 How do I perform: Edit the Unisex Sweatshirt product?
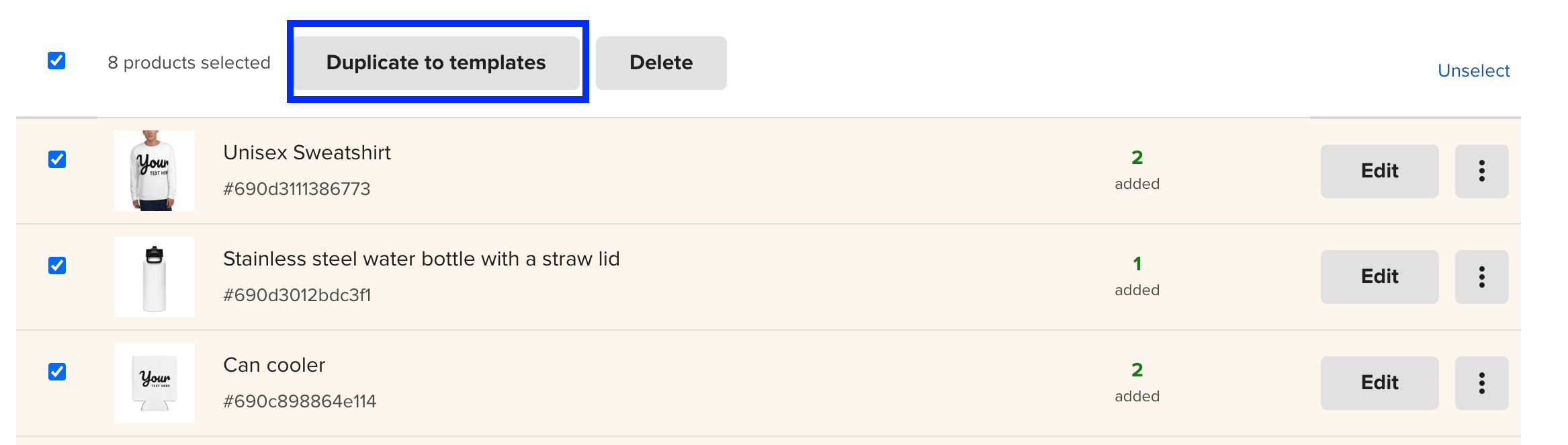[x=1379, y=171]
